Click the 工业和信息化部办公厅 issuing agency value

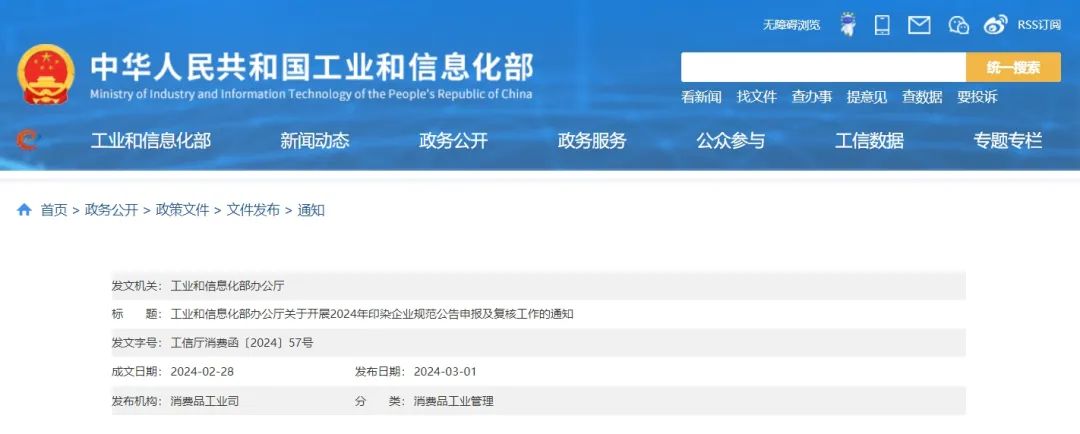[227, 286]
